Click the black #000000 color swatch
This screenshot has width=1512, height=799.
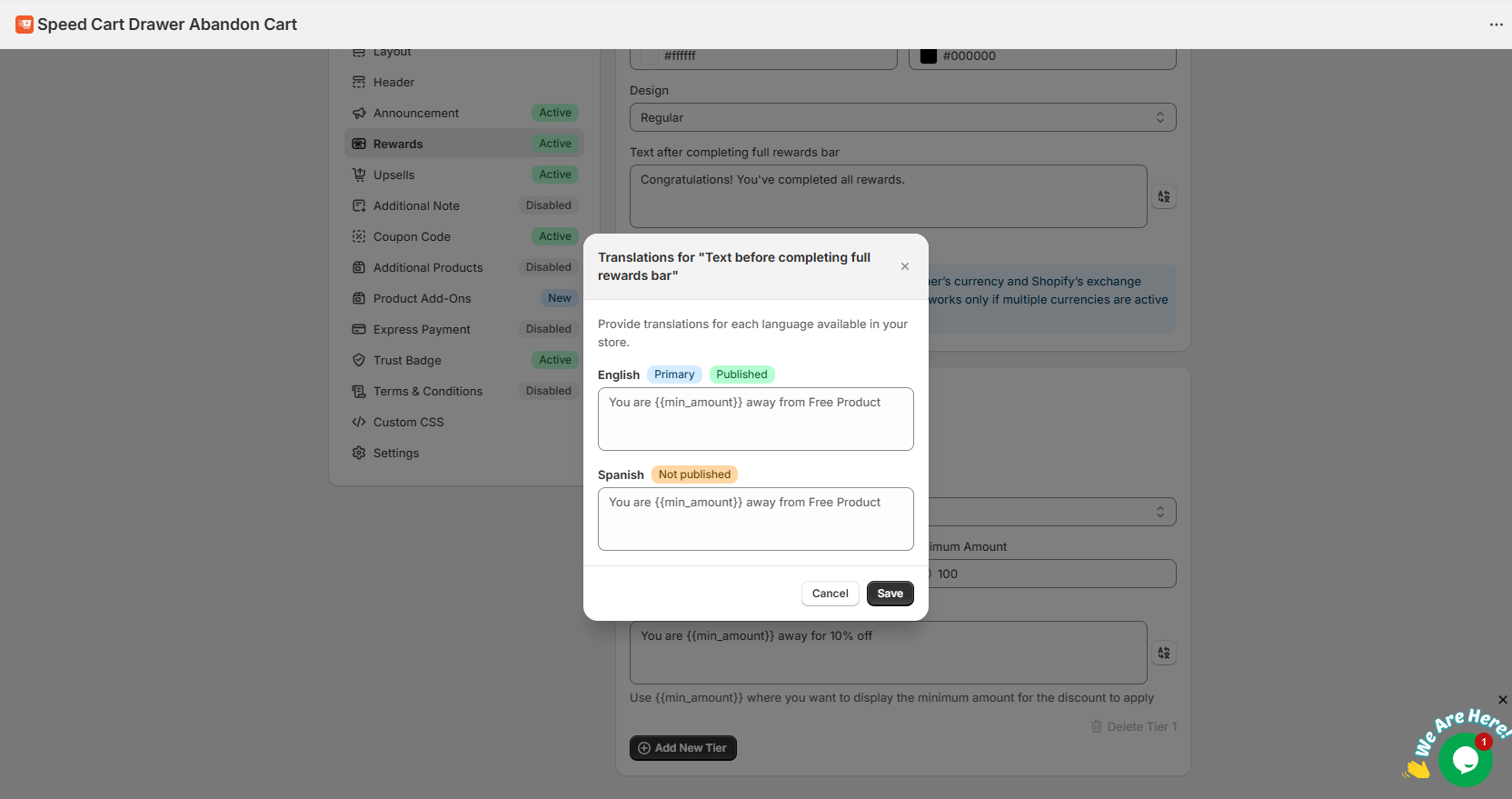click(929, 55)
